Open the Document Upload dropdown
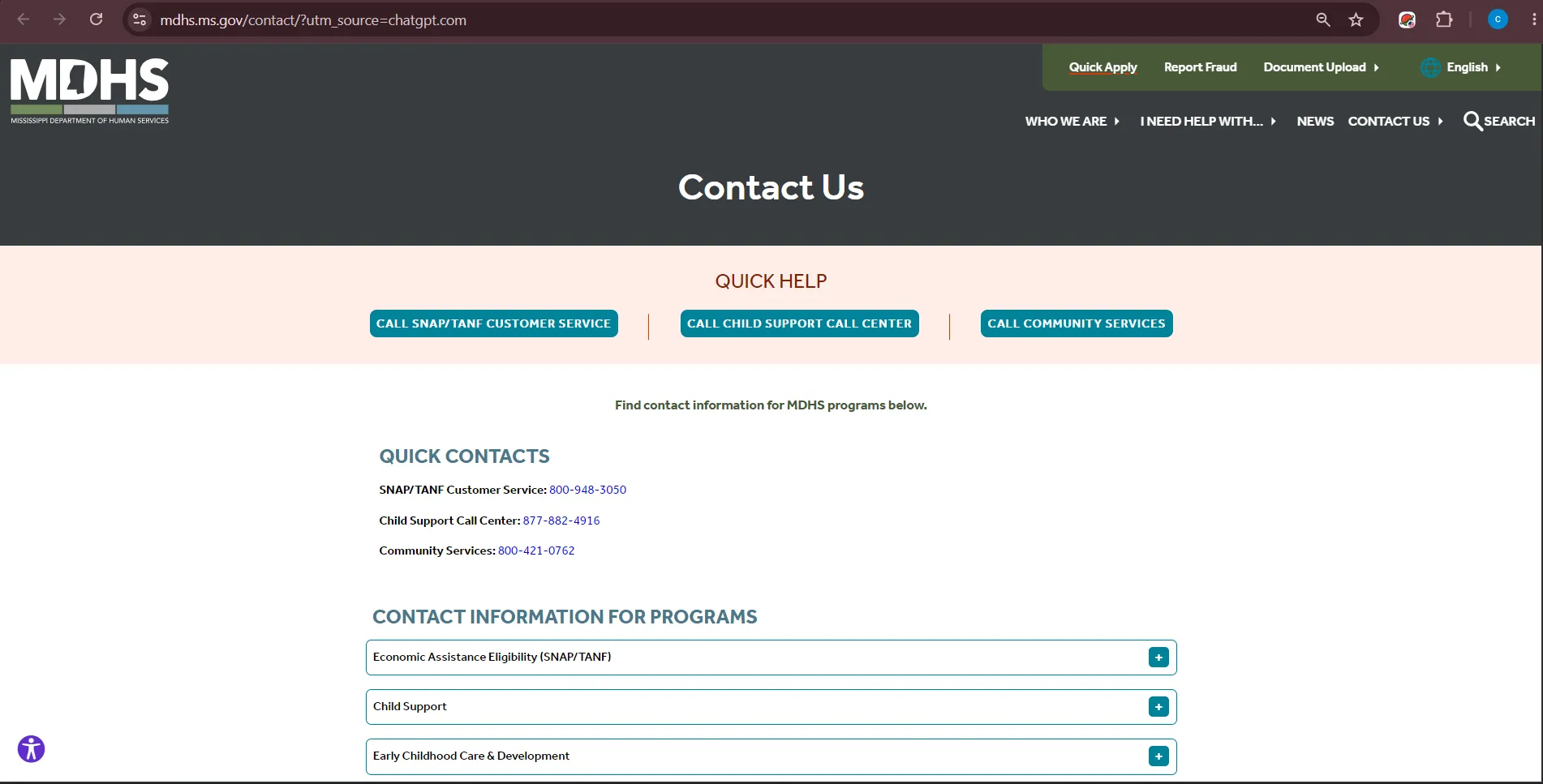Viewport: 1543px width, 784px height. pyautogui.click(x=1321, y=67)
